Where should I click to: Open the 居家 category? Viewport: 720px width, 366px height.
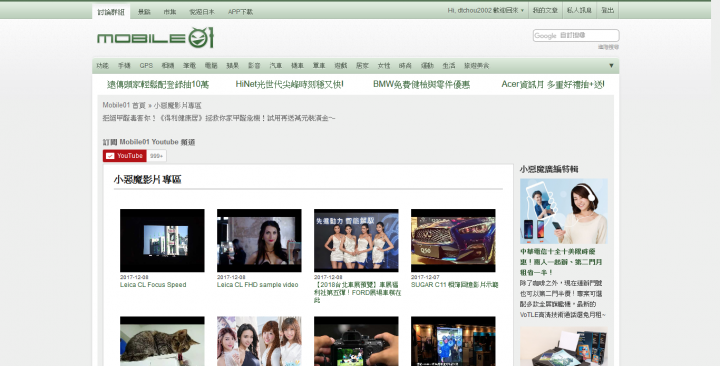point(362,66)
